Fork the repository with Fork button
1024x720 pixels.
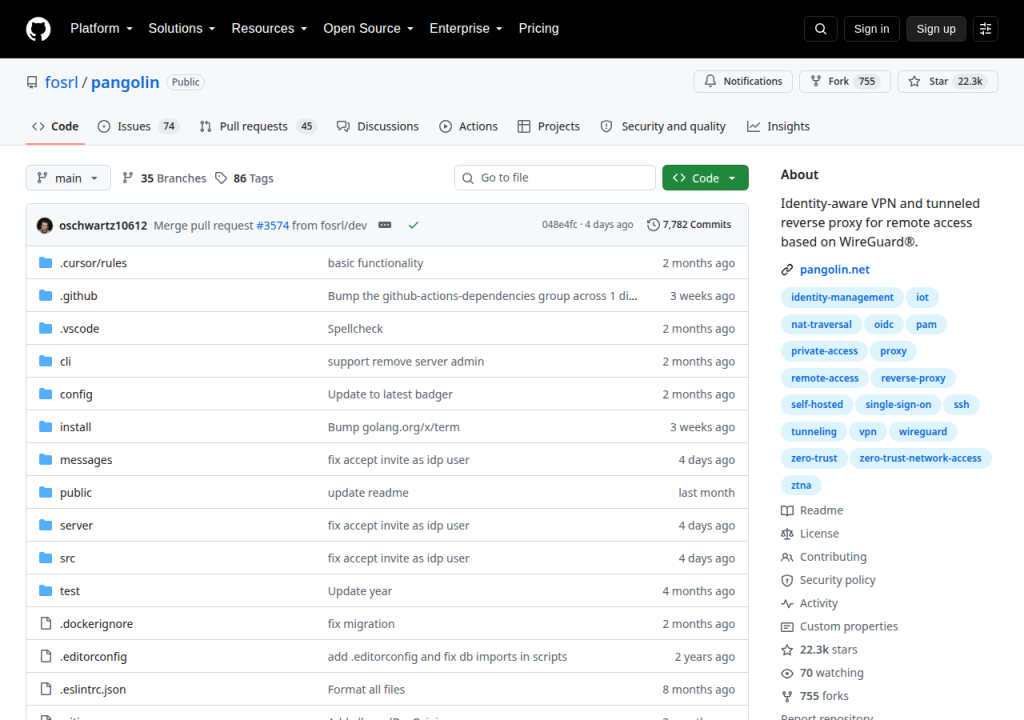[x=844, y=81]
